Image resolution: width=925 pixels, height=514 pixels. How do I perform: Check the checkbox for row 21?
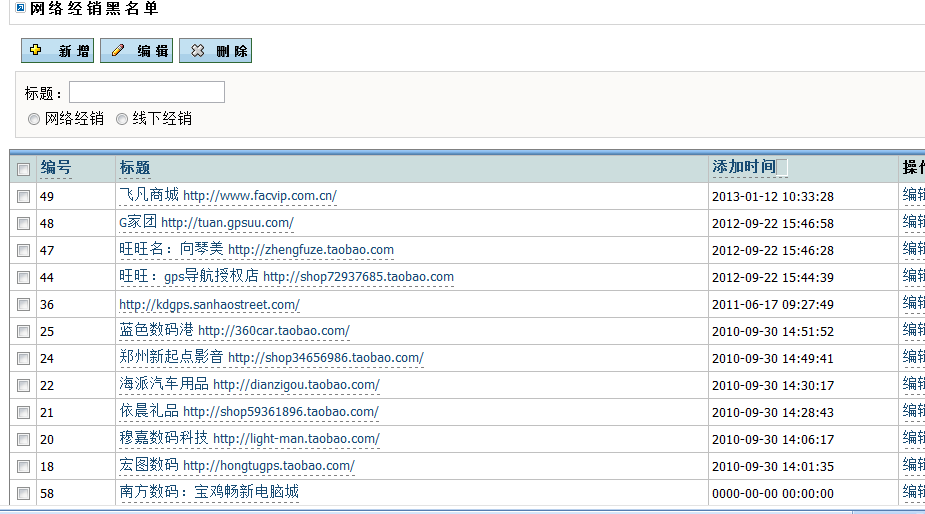(24, 412)
